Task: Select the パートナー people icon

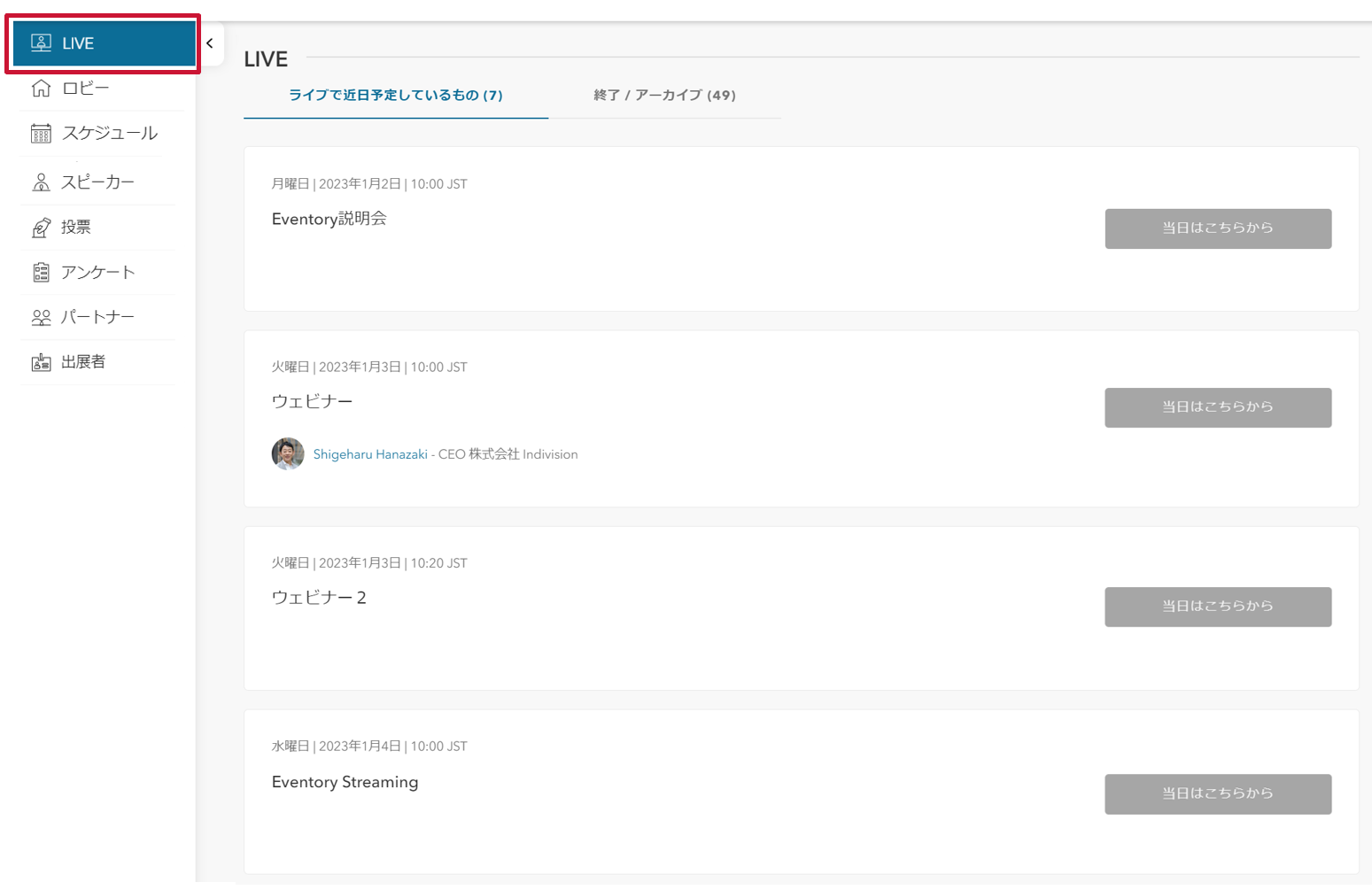Action: point(41,317)
